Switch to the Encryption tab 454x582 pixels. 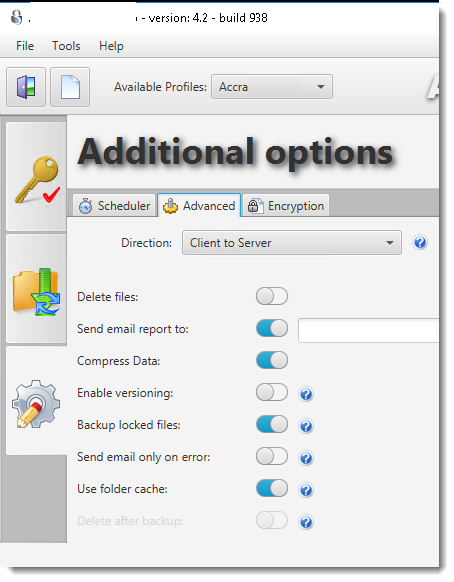[286, 206]
